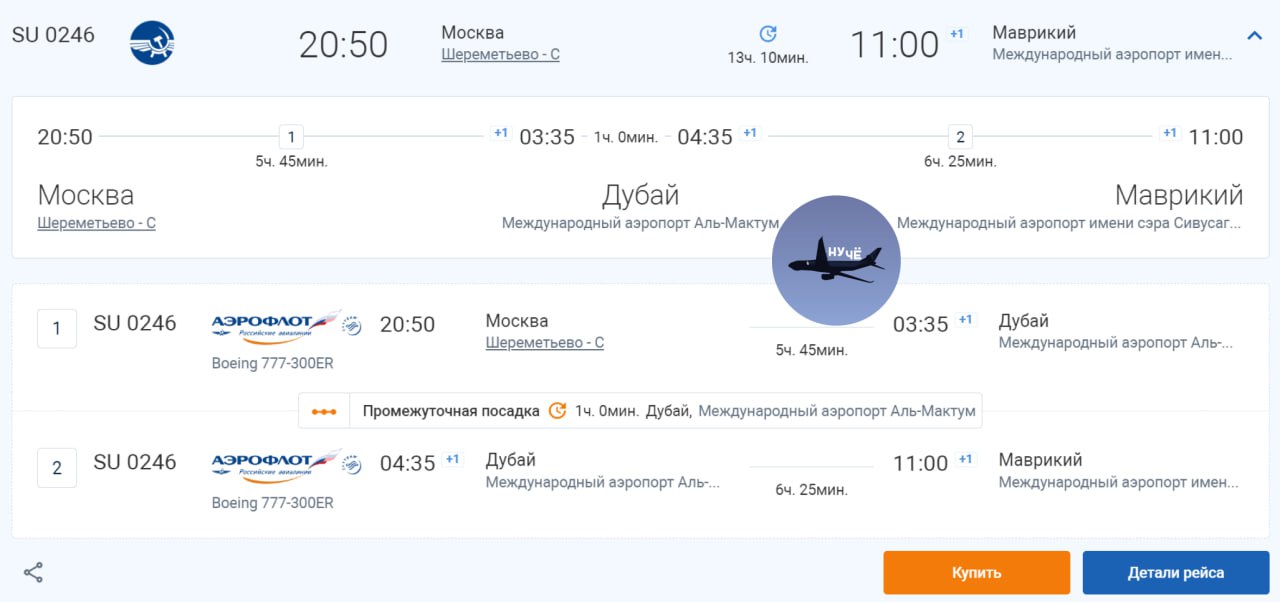Screen dimensions: 1280x602
Task: Click the +1 day badge next to header 11:00
Action: [957, 34]
